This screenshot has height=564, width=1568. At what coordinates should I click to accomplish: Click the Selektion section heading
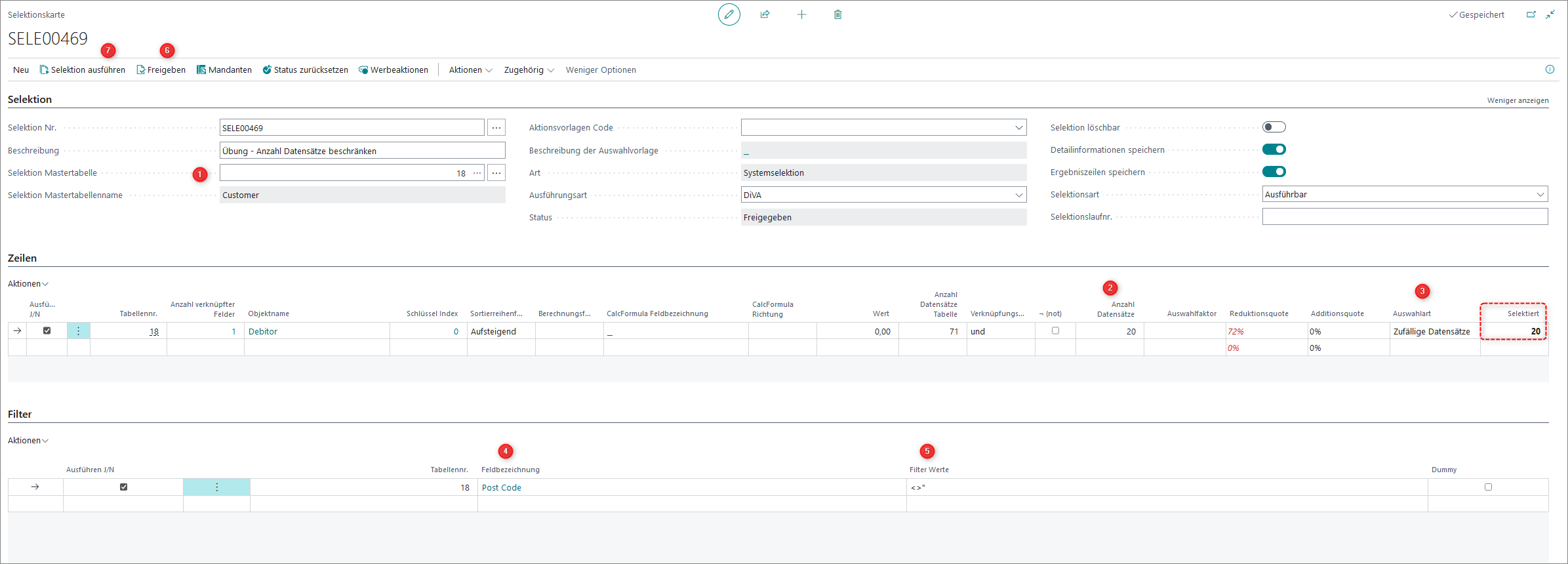[30, 99]
